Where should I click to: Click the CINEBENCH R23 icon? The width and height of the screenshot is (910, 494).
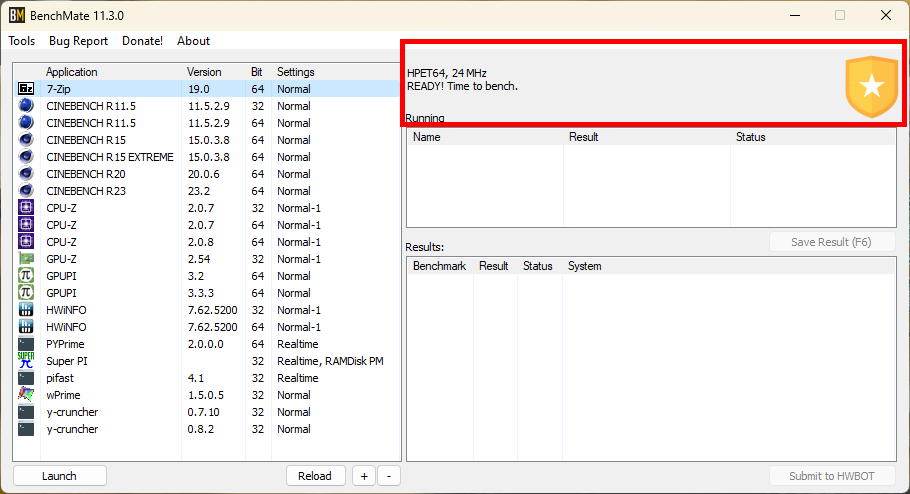26,190
